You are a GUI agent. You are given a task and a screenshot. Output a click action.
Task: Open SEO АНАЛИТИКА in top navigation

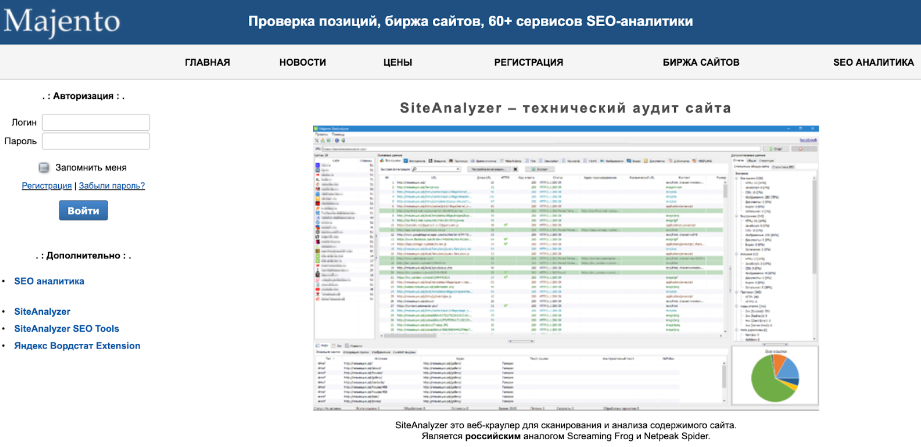(x=873, y=62)
